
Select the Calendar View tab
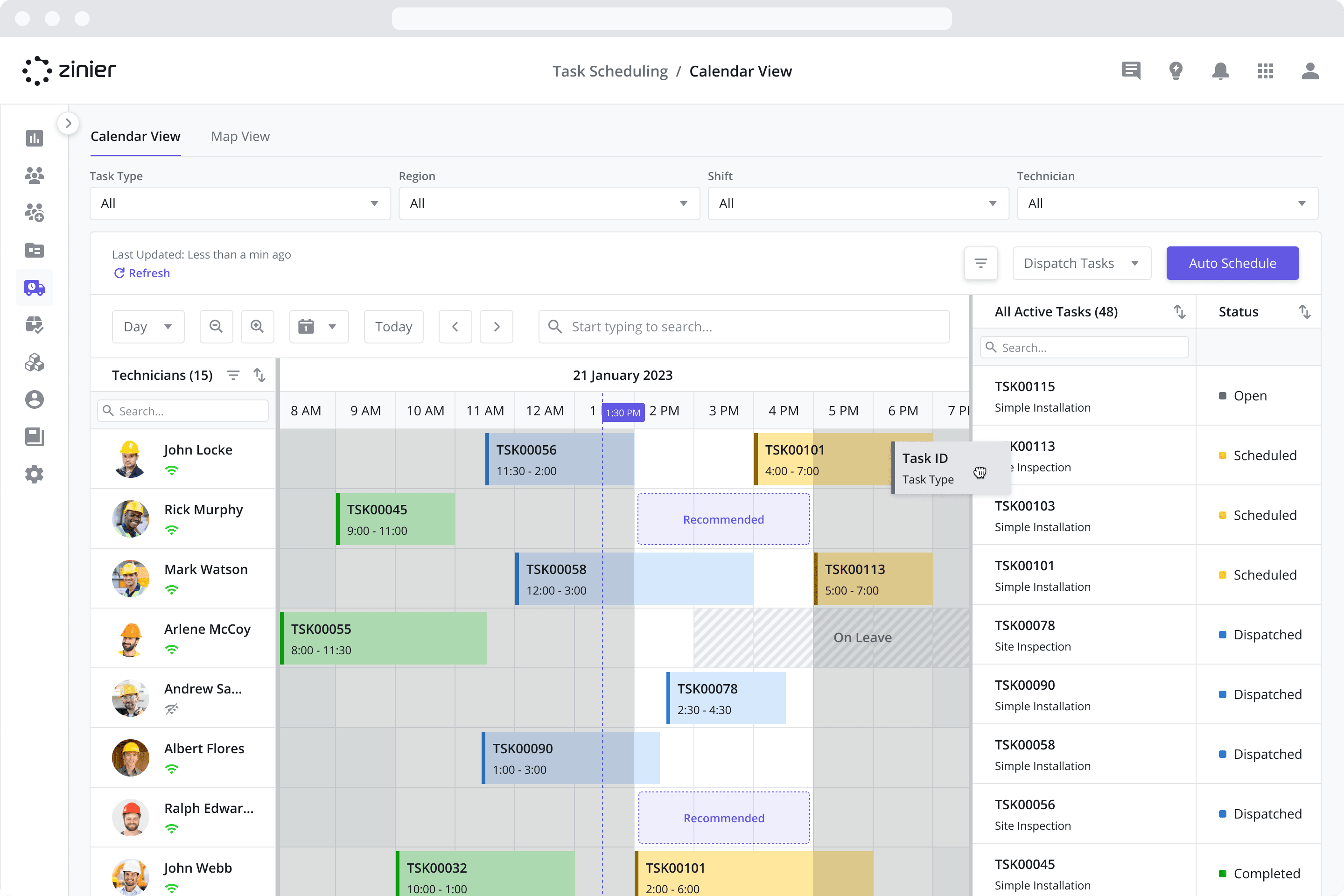(135, 136)
